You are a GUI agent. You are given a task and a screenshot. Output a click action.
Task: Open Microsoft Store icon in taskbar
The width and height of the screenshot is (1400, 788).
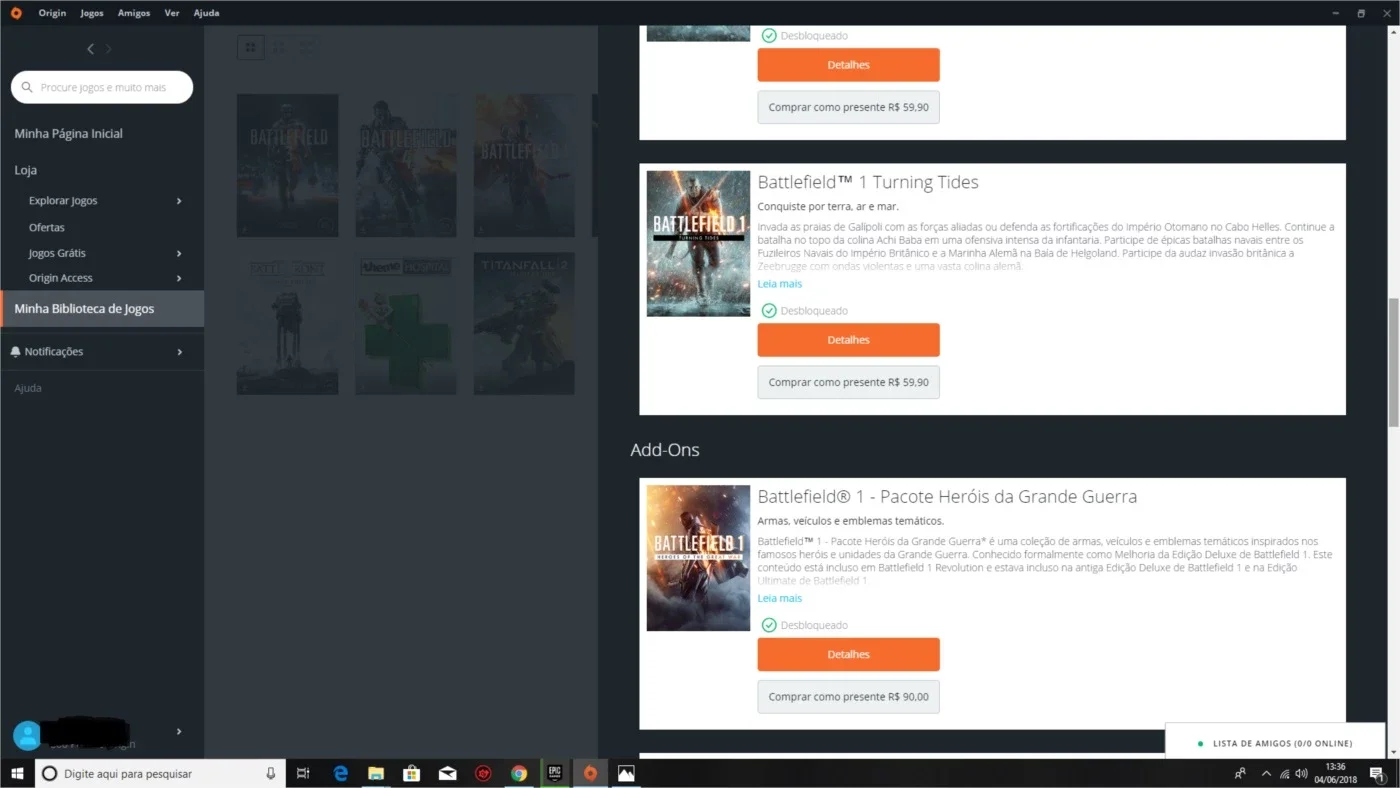point(411,773)
